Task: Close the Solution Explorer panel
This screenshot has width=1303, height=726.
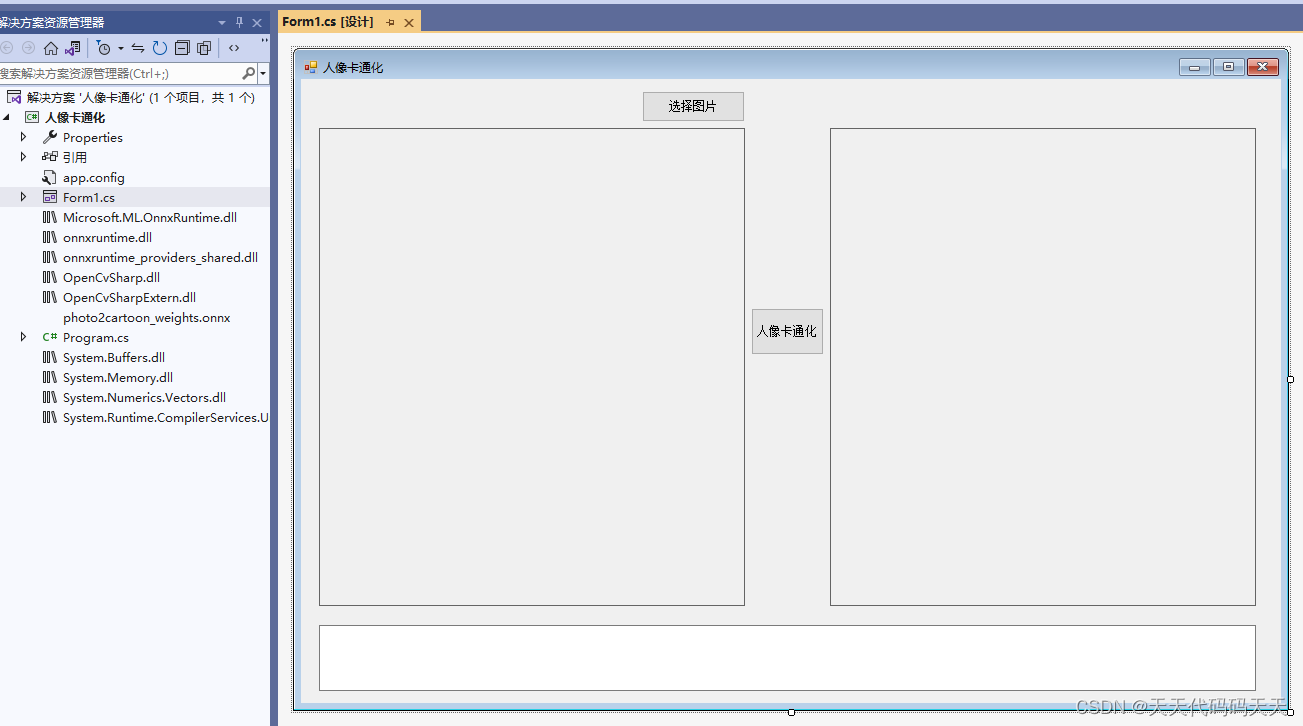Action: tap(257, 22)
